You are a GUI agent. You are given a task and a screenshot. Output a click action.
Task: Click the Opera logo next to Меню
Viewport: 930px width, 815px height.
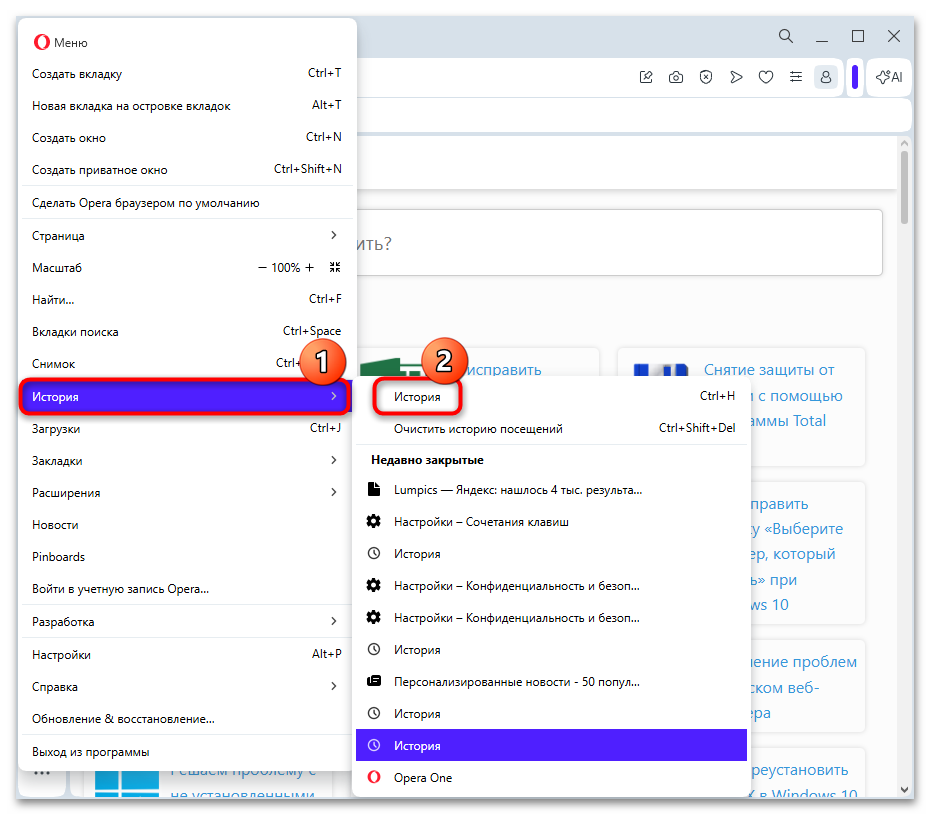(42, 42)
